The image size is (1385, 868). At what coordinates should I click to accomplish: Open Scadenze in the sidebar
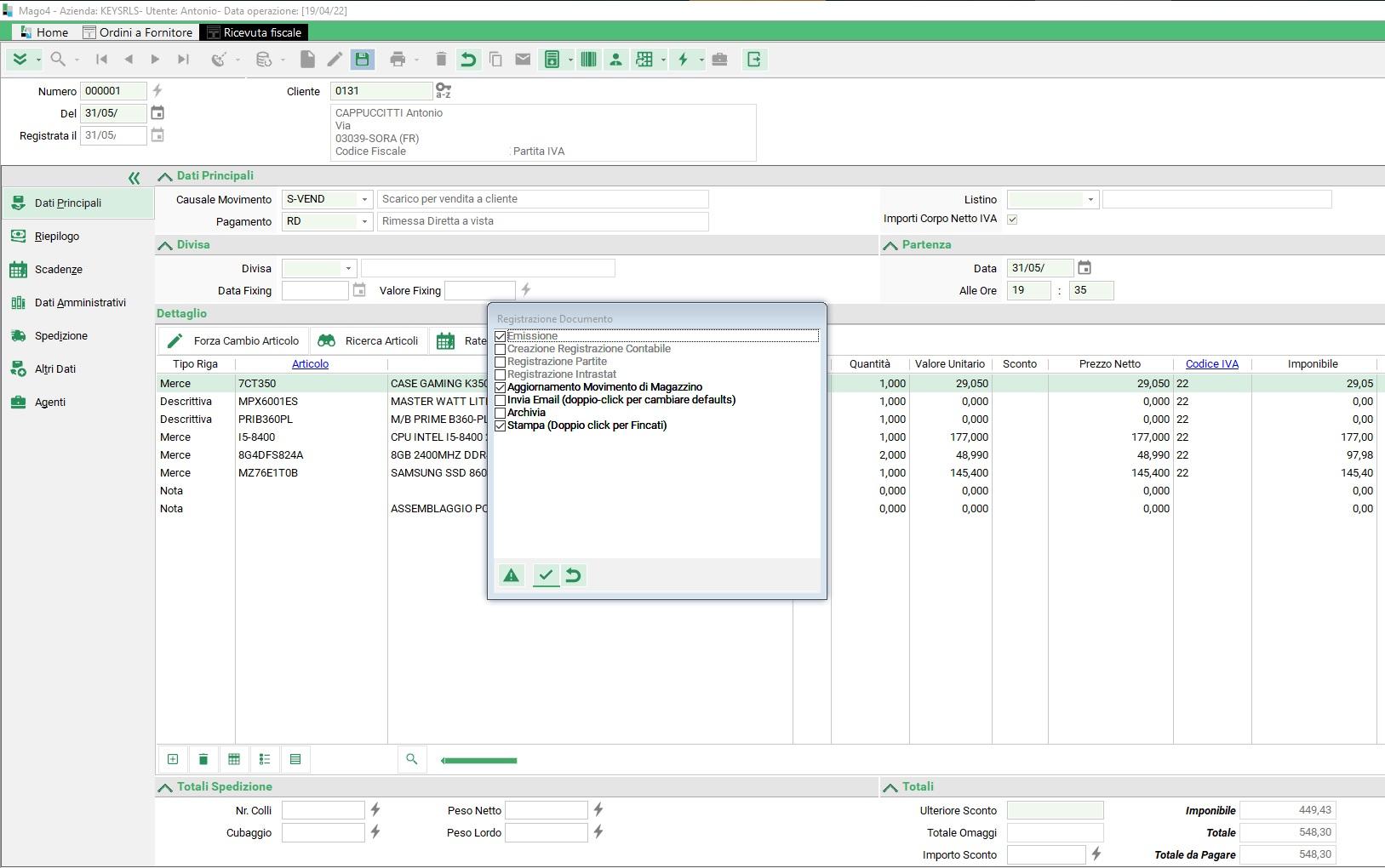coord(59,270)
